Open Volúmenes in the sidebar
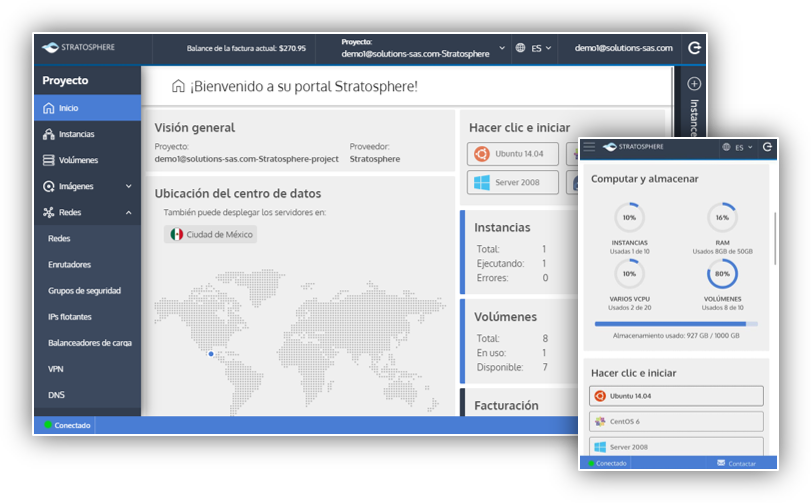811x503 pixels. 87,160
